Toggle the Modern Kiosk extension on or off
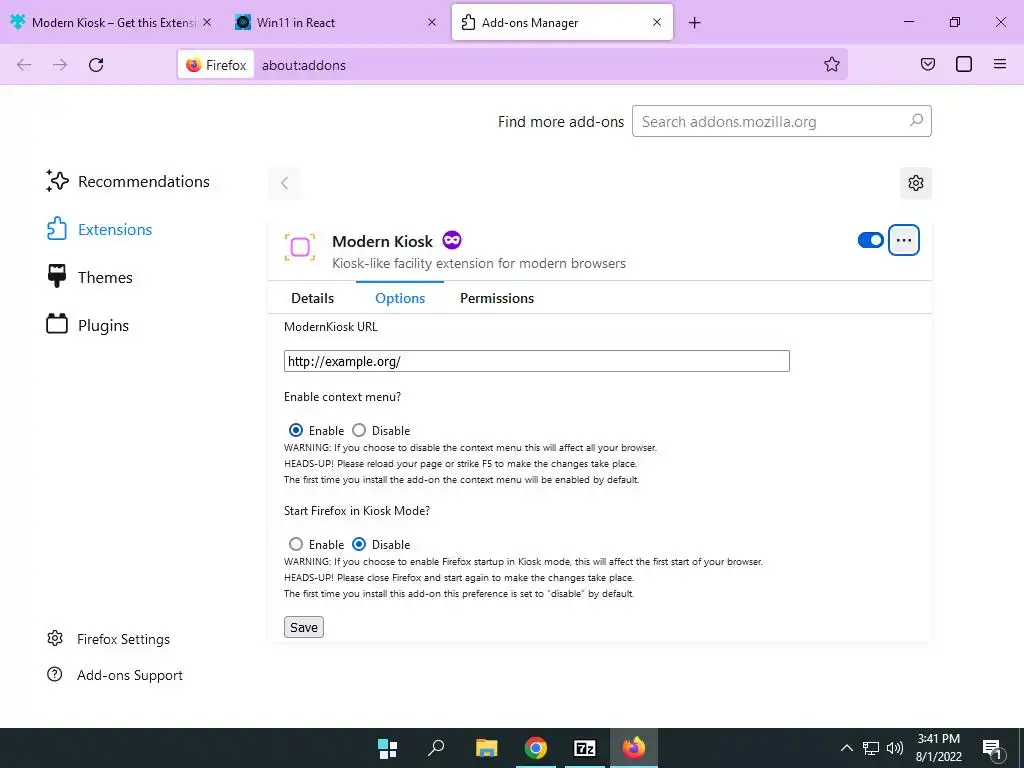Image resolution: width=1024 pixels, height=768 pixels. pos(871,240)
